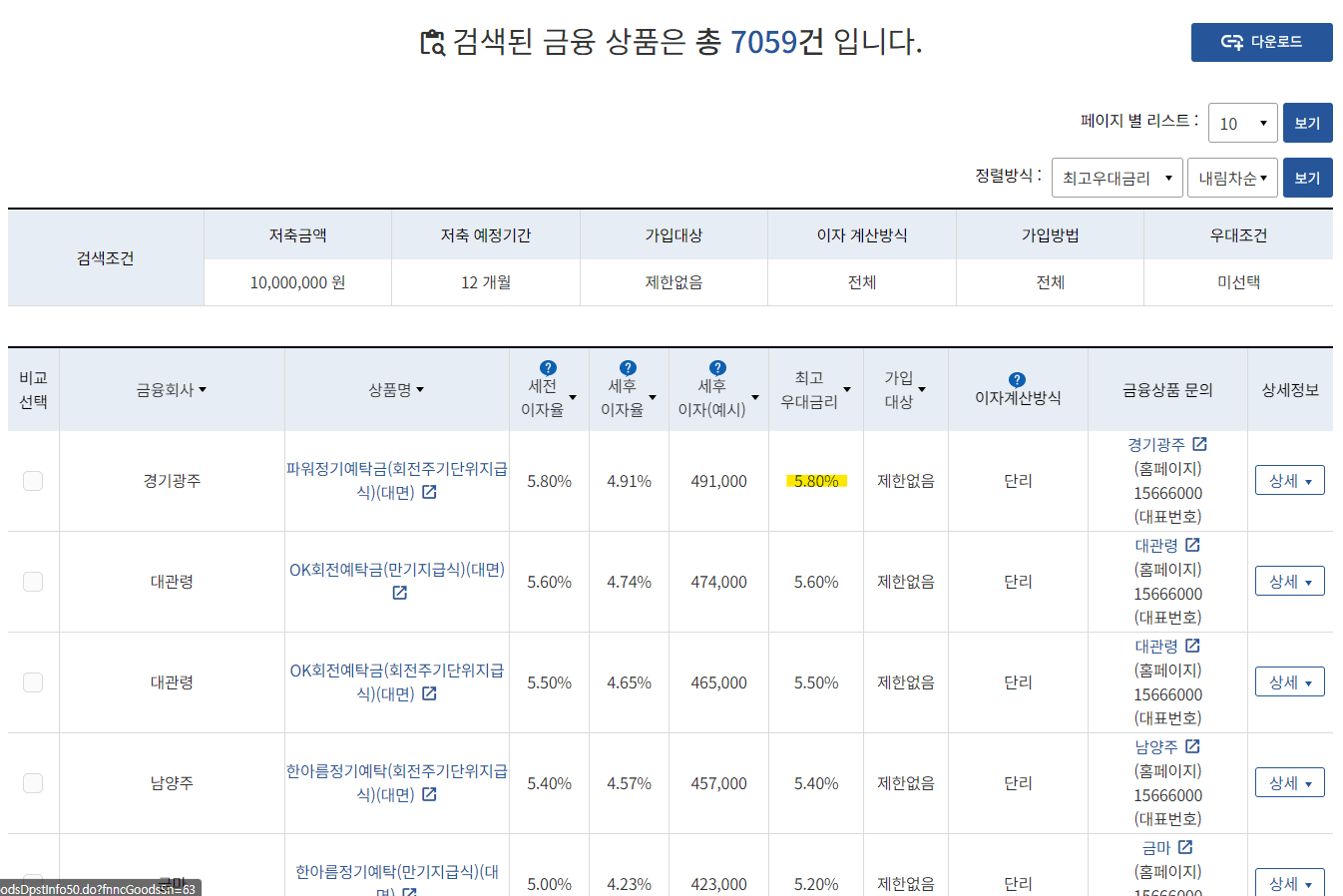1343x896 pixels.
Task: Open the page list dropdown showing 10
Action: (1242, 123)
